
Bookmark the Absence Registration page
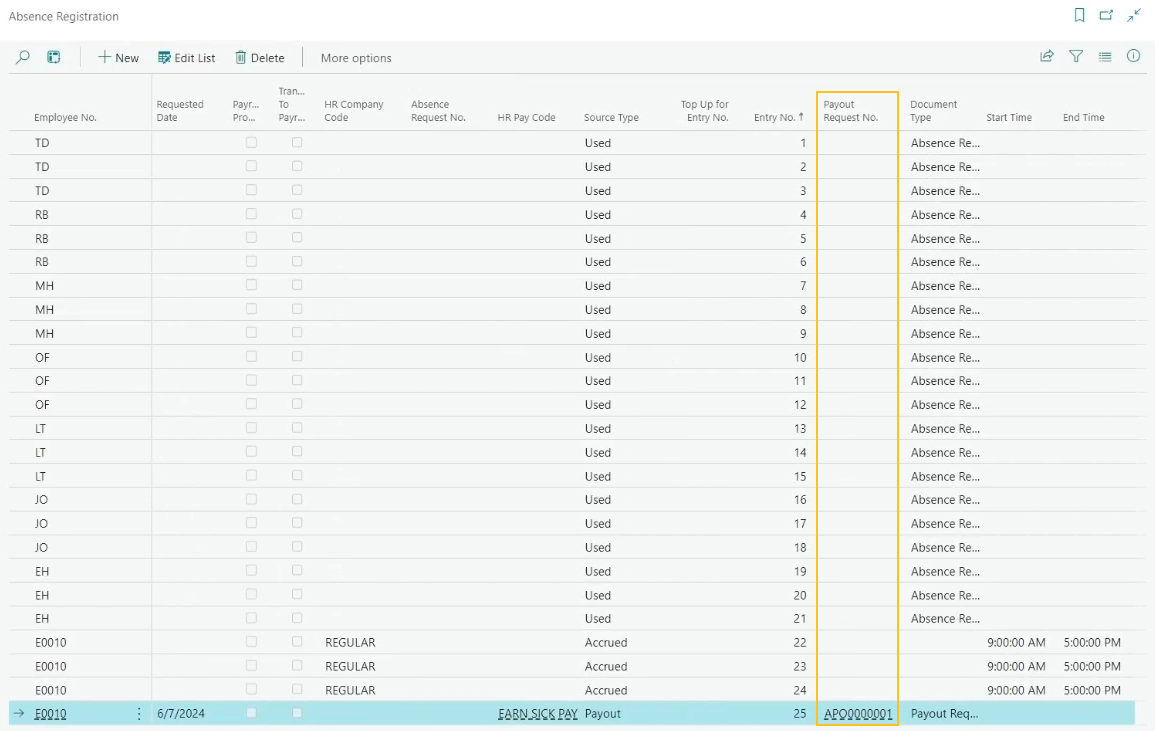click(x=1078, y=16)
